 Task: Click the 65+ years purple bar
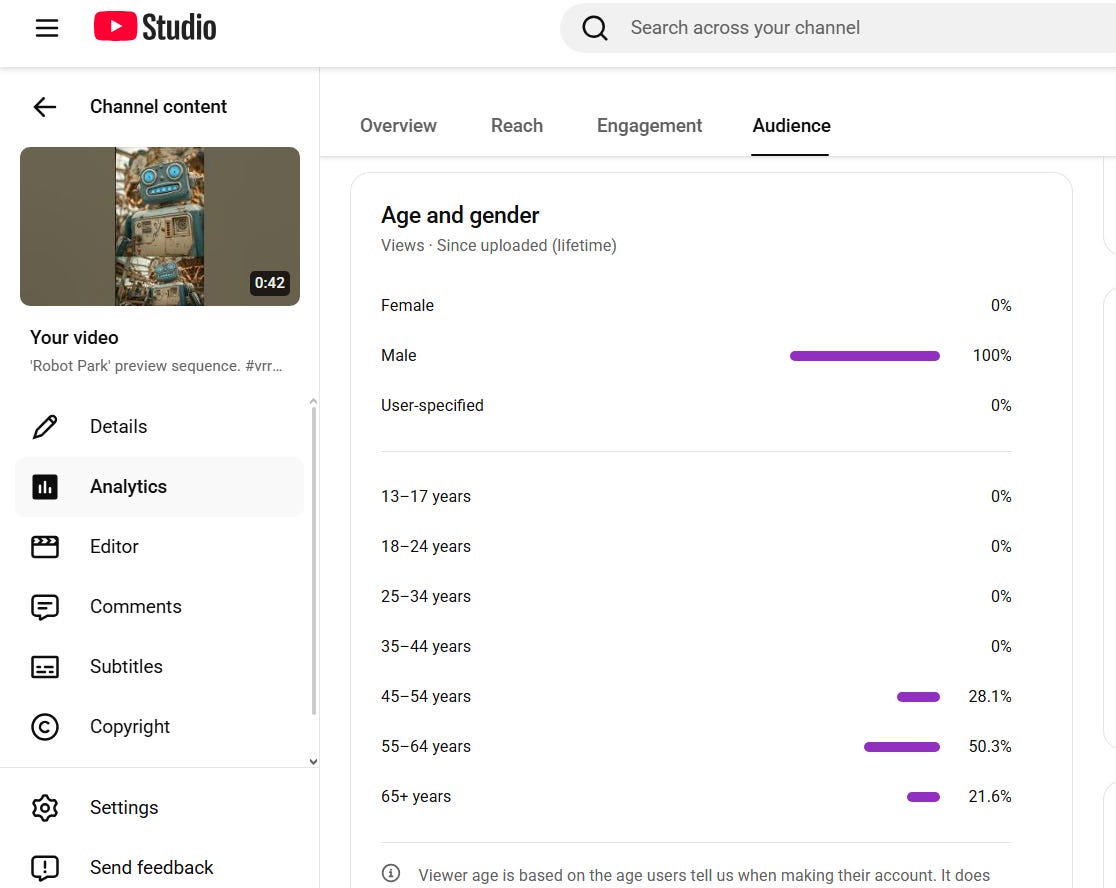pos(923,797)
